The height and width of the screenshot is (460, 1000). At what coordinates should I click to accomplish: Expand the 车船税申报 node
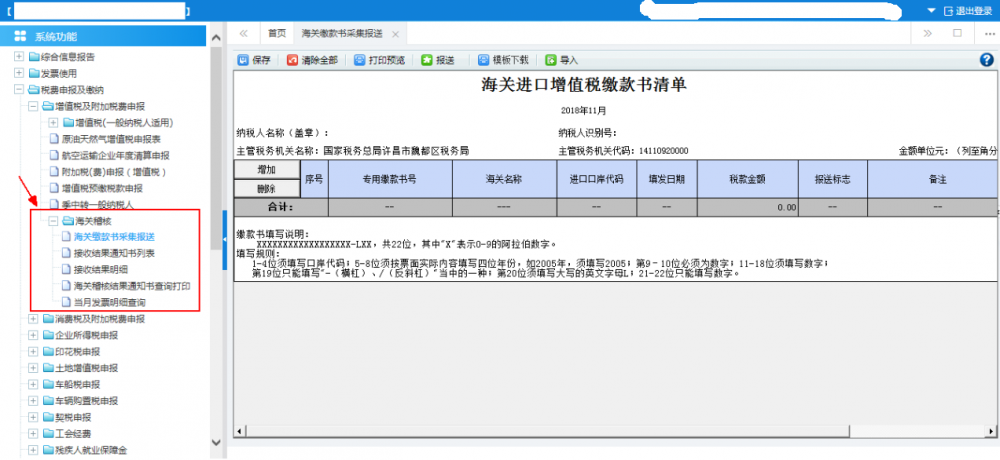pyautogui.click(x=33, y=385)
